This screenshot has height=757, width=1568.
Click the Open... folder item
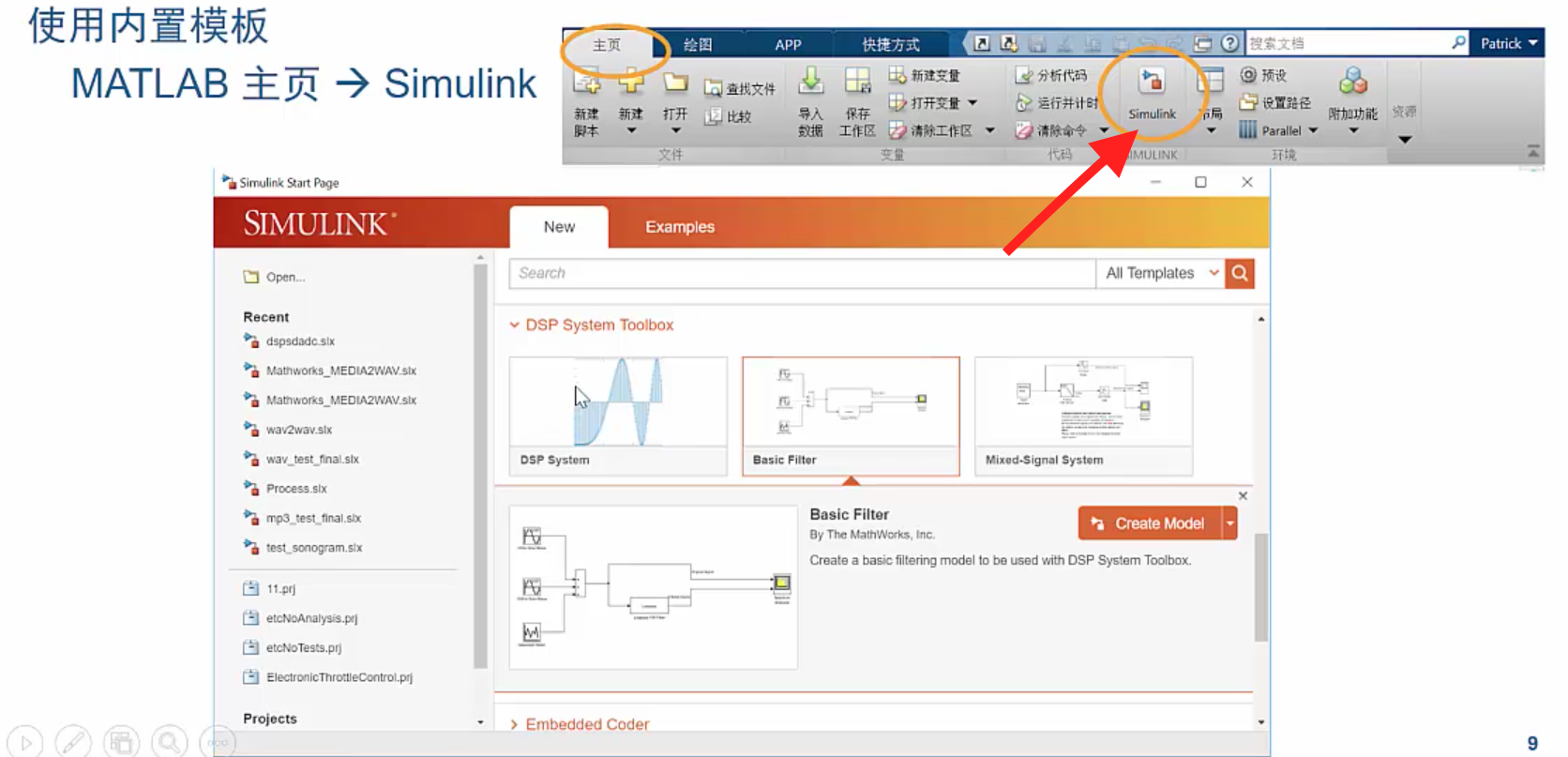(x=274, y=277)
